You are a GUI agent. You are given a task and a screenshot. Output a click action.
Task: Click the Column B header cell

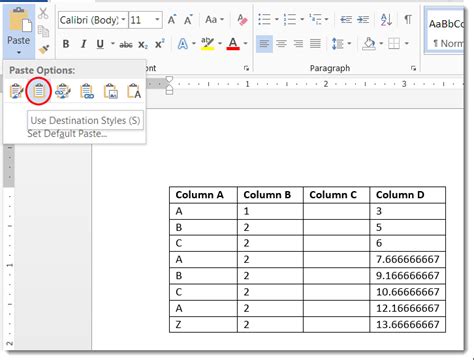(270, 195)
